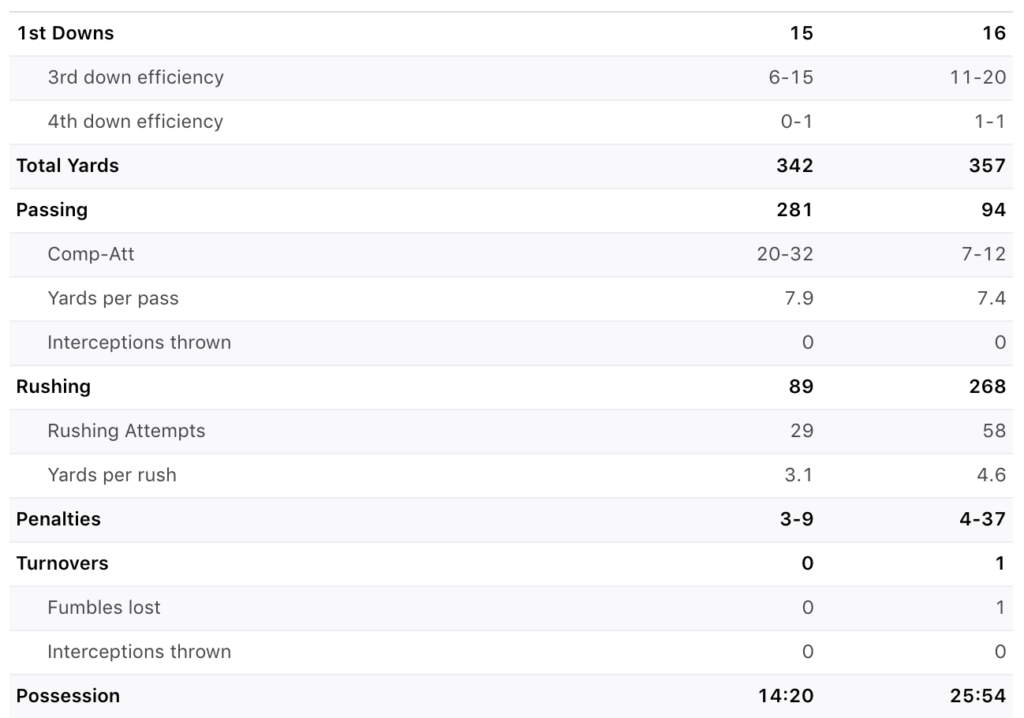Viewport: 1024px width, 718px height.
Task: Click the Yards per pass label
Action: tap(113, 299)
